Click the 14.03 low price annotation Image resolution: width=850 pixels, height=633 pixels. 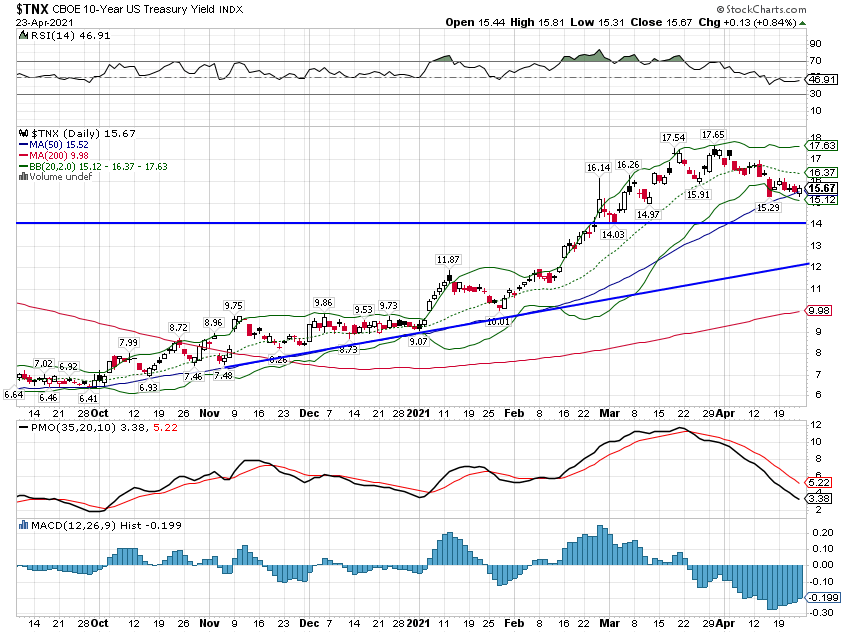[x=613, y=234]
